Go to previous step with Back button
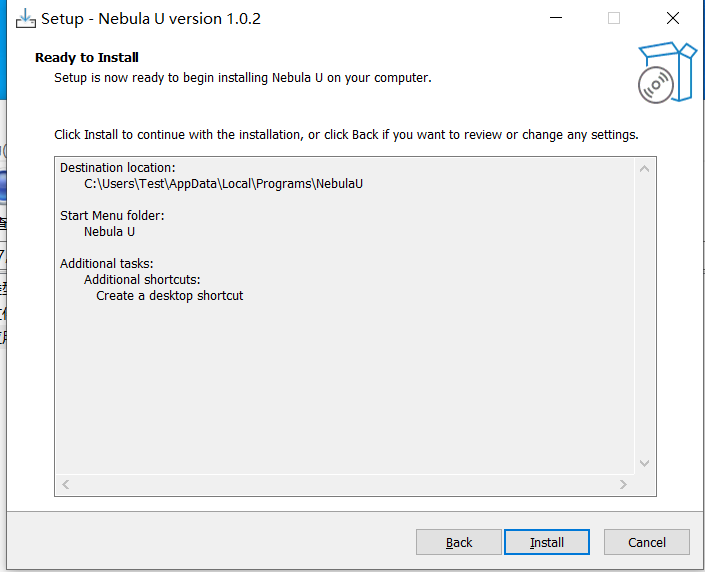Screen dimensions: 705x572 pos(459,542)
